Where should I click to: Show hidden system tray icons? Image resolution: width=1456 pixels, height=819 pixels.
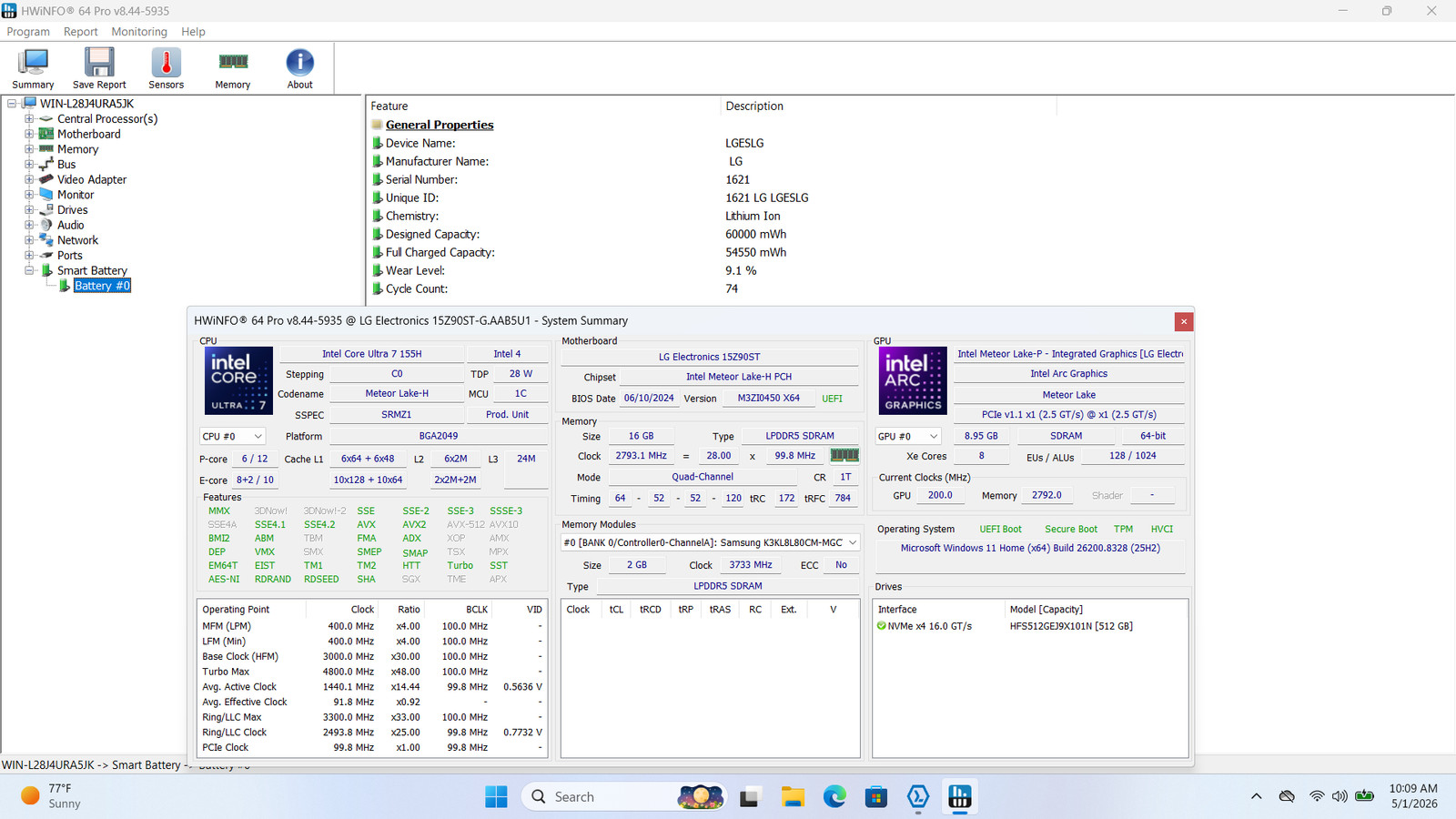1257,796
